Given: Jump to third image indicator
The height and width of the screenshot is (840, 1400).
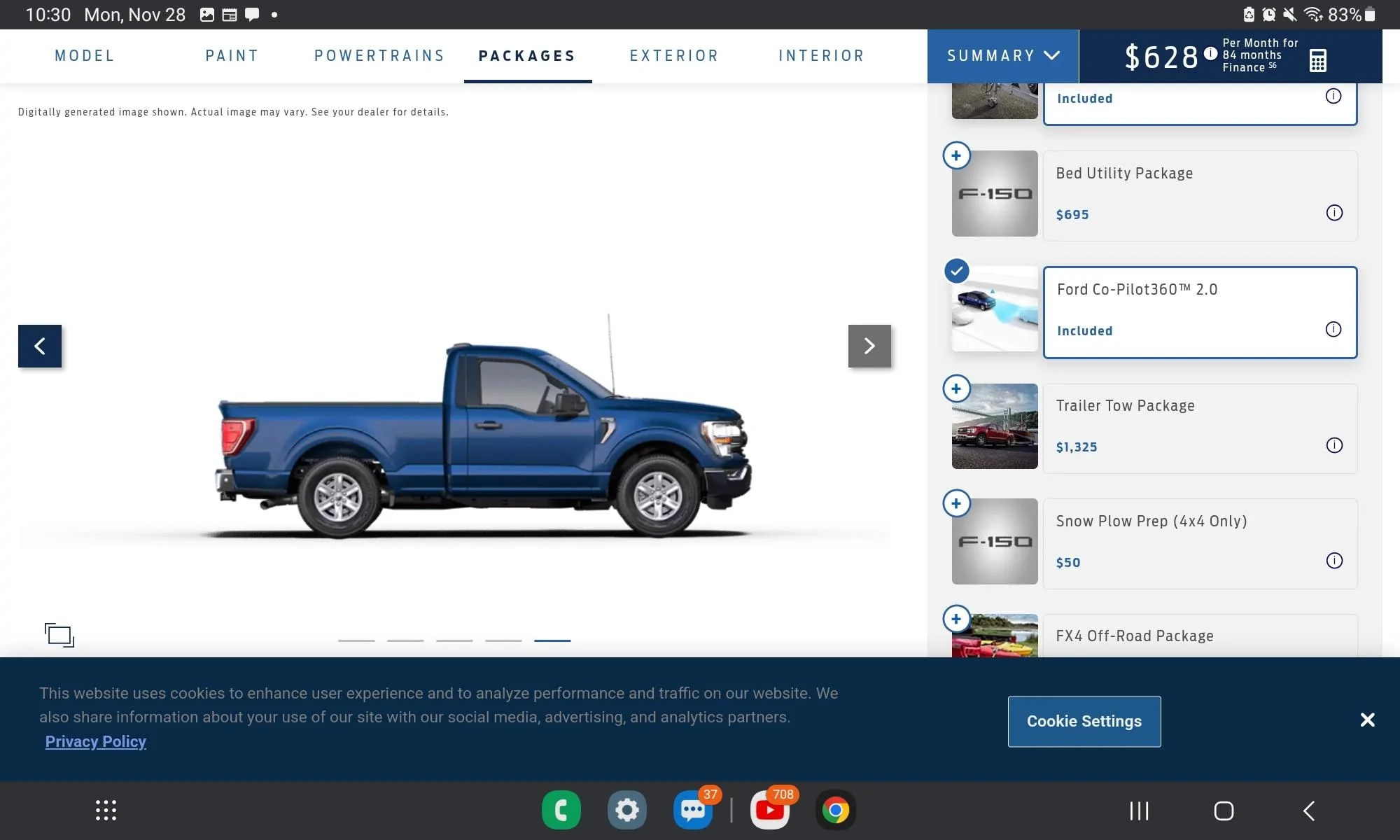Looking at the screenshot, I should point(454,640).
